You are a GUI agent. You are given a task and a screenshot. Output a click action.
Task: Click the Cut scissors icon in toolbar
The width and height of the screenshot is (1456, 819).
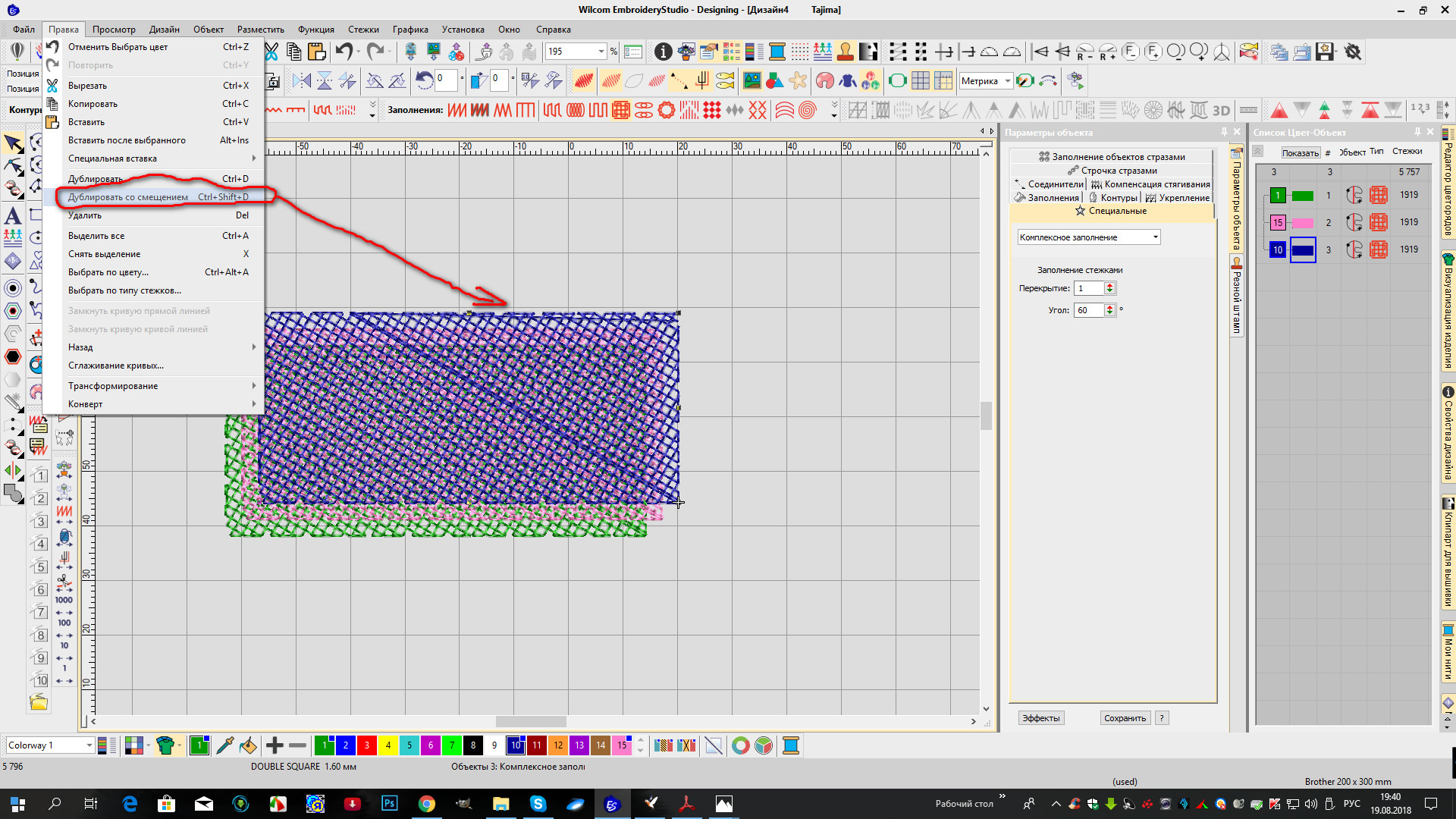[271, 52]
